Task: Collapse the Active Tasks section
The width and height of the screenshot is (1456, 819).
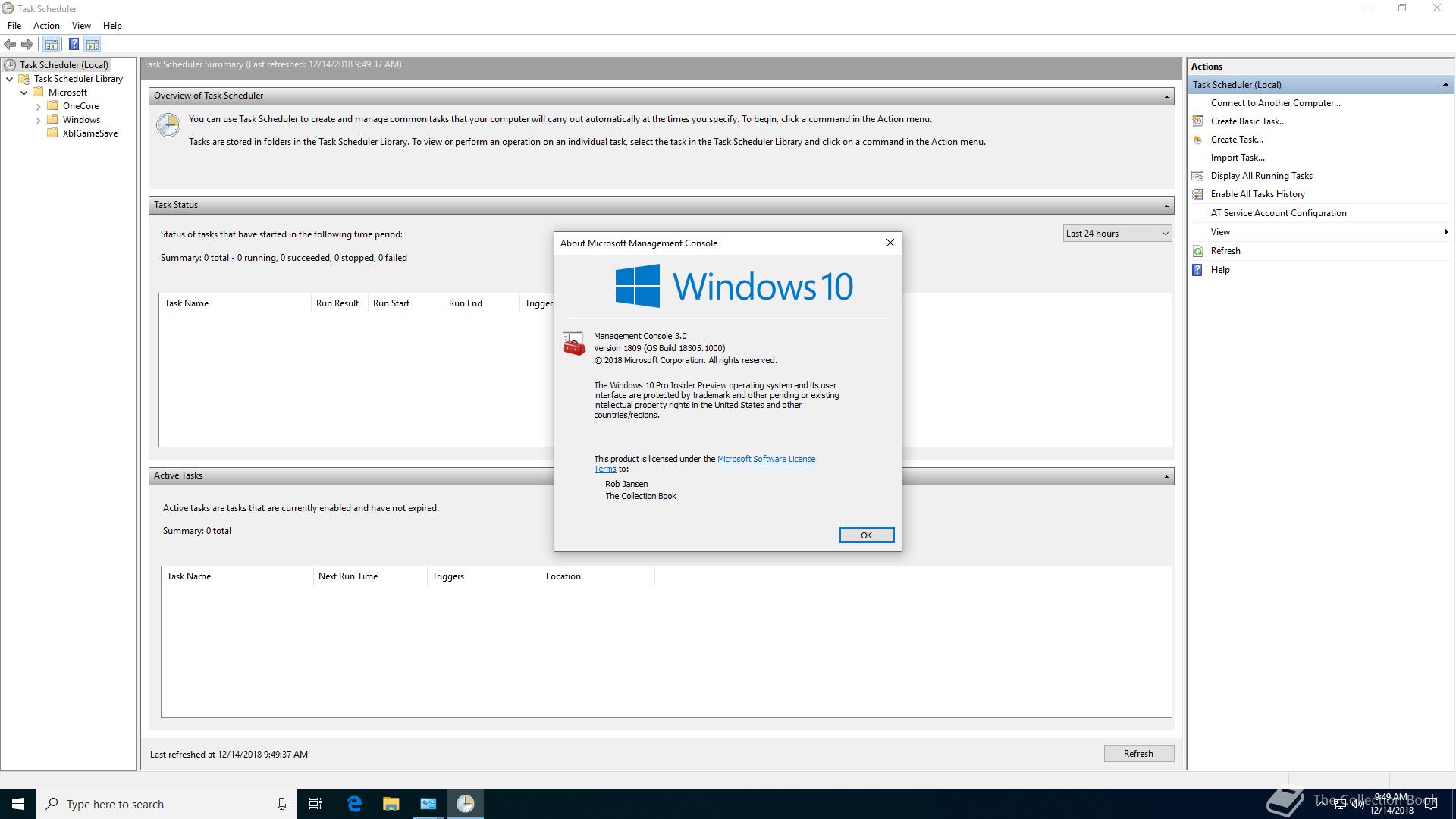Action: pos(1166,476)
